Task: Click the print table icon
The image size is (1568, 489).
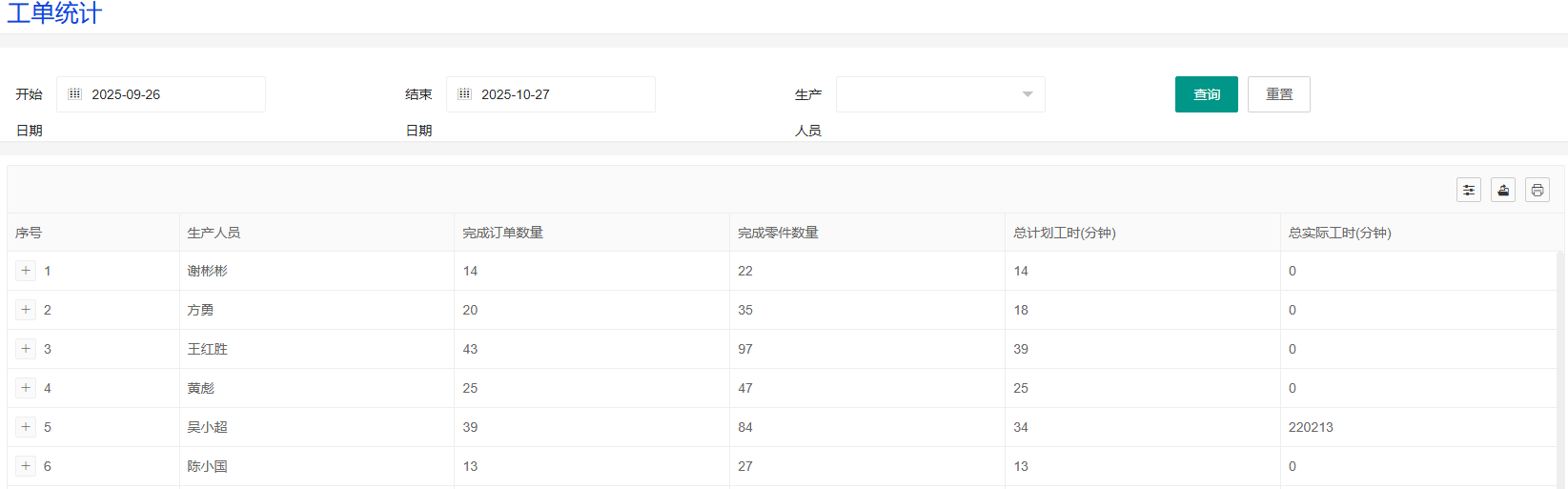Action: pos(1537,190)
